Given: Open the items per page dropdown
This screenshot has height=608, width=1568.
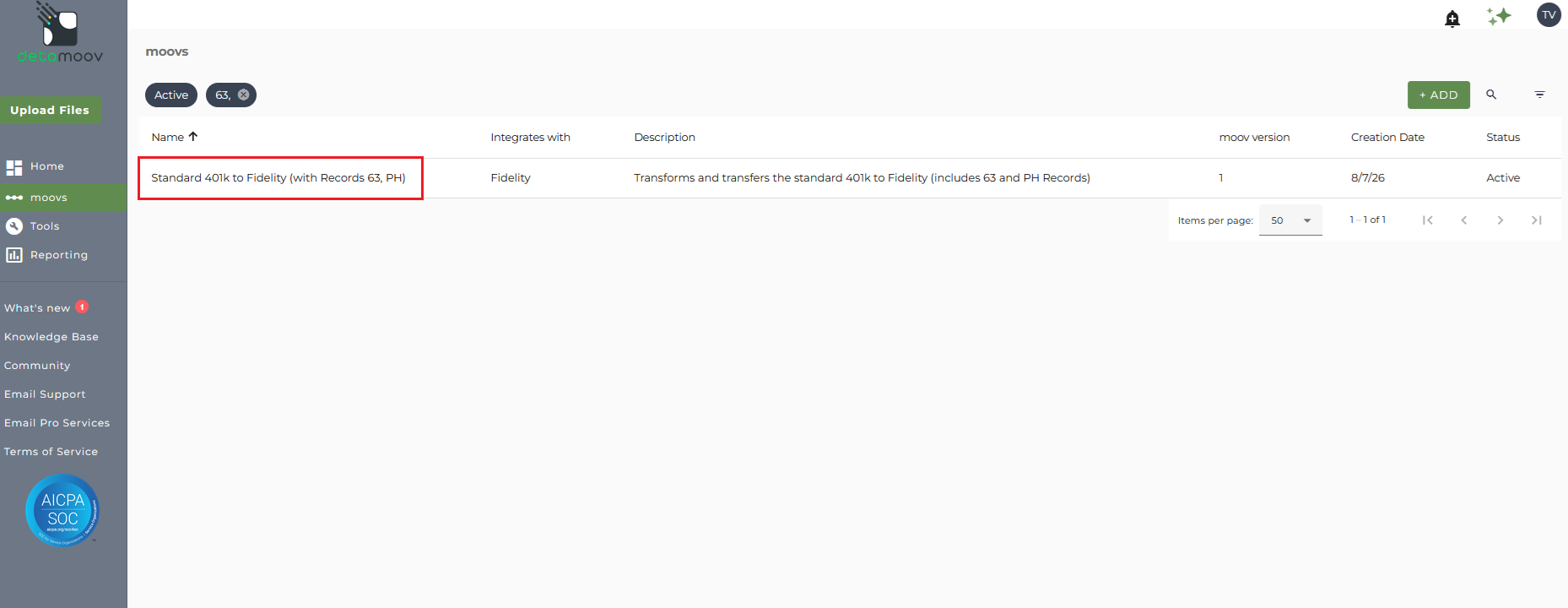Looking at the screenshot, I should pos(1290,220).
